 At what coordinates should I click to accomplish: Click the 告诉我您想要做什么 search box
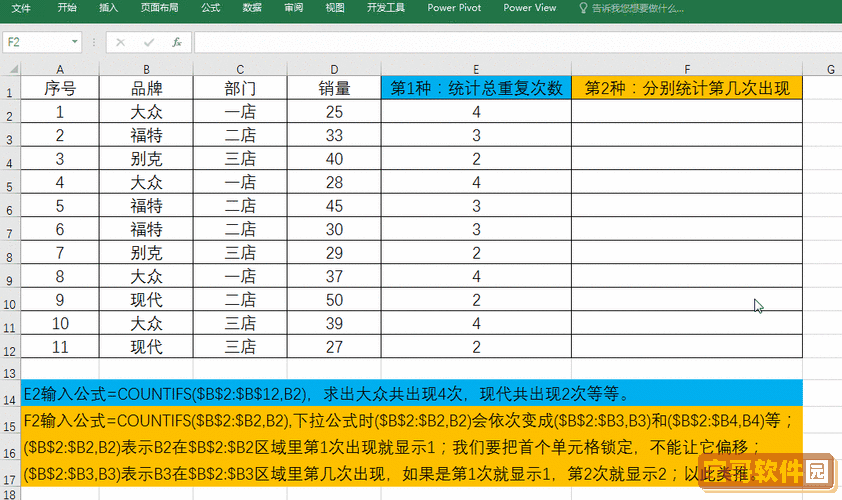tap(637, 9)
